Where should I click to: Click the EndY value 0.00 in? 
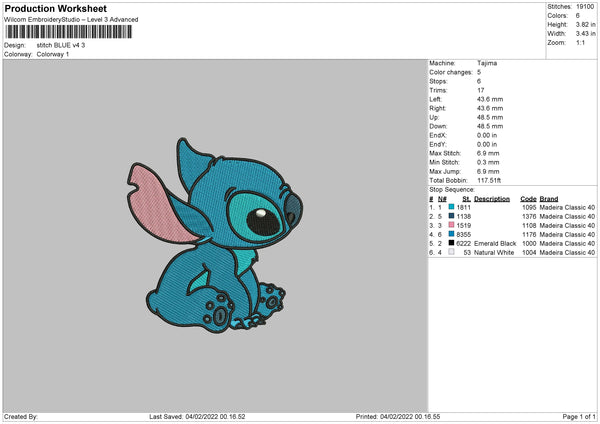tap(487, 144)
